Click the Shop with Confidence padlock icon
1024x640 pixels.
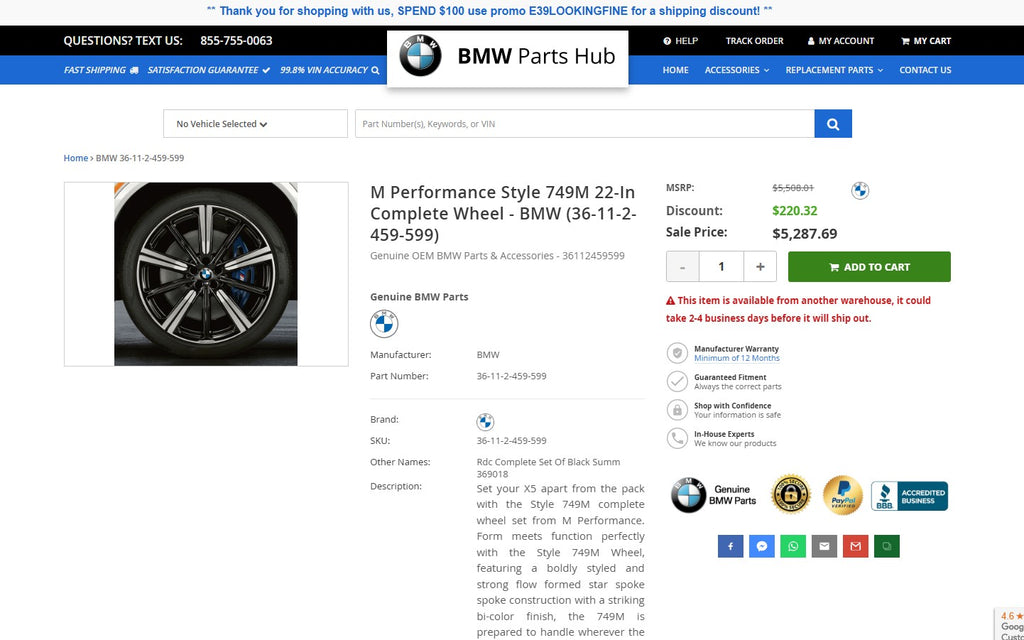pos(677,410)
